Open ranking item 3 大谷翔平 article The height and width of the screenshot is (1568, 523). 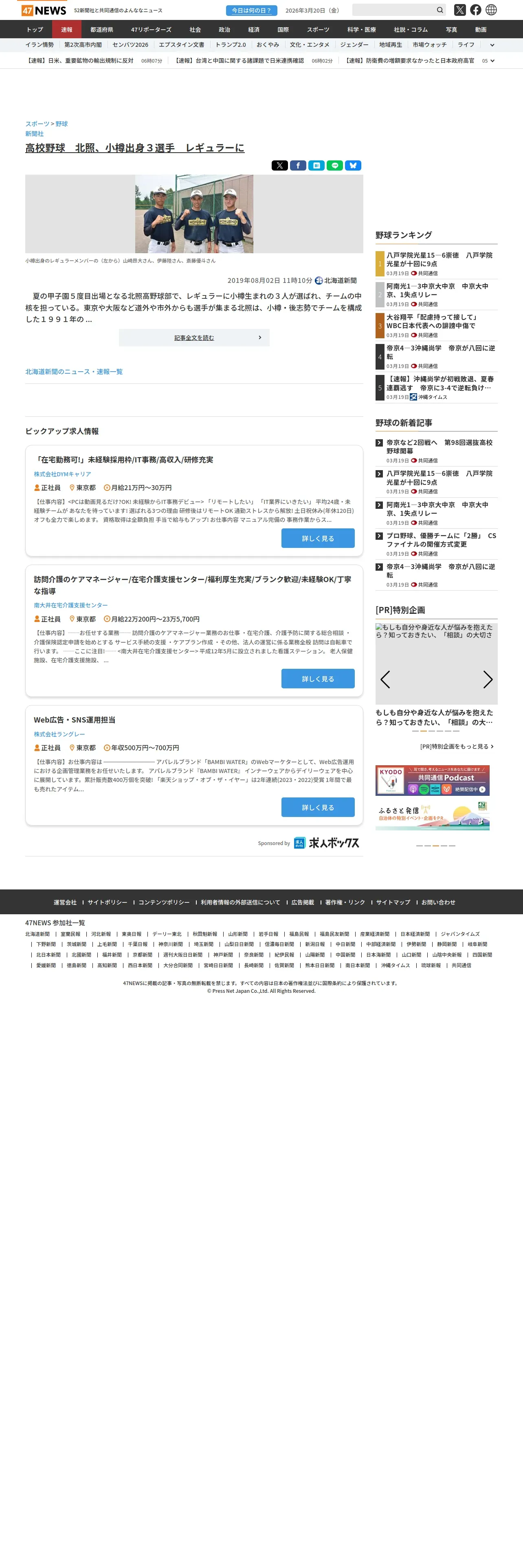click(x=433, y=322)
